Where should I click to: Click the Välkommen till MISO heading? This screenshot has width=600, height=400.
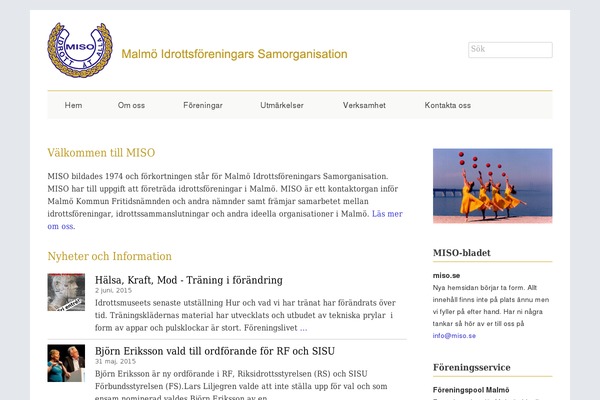[x=101, y=153]
